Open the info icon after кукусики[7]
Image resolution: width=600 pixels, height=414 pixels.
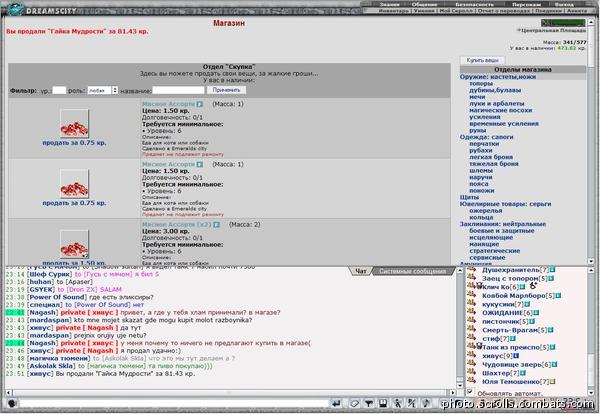tap(527, 304)
